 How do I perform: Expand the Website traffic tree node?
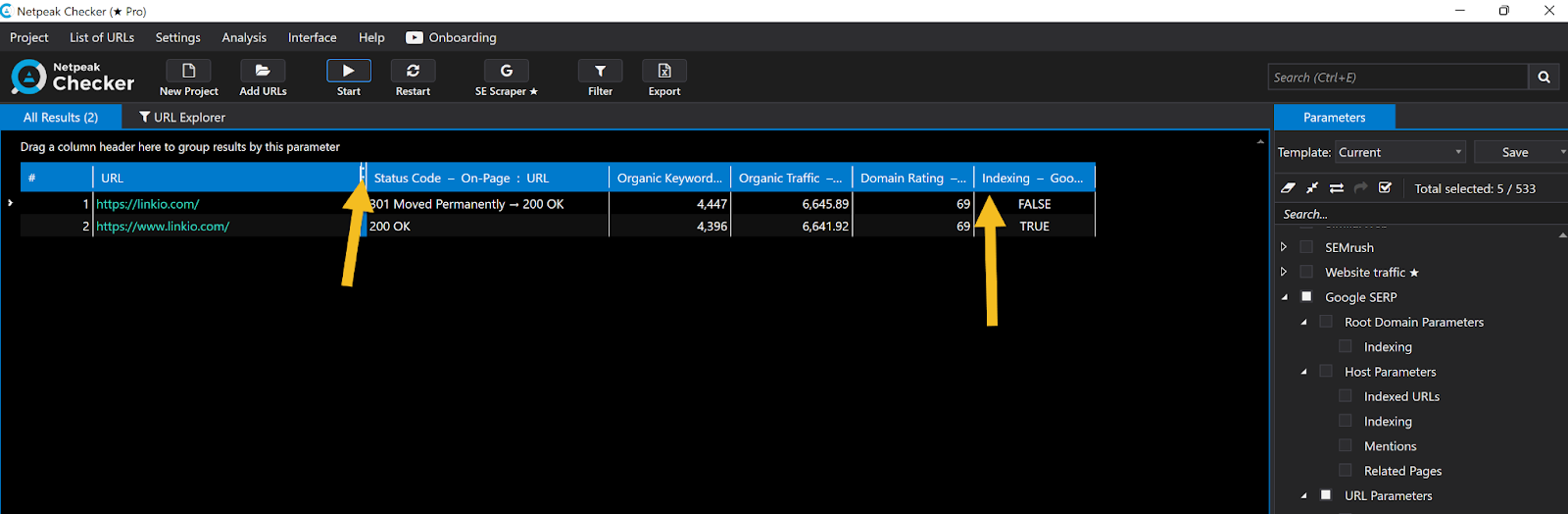(x=1284, y=272)
